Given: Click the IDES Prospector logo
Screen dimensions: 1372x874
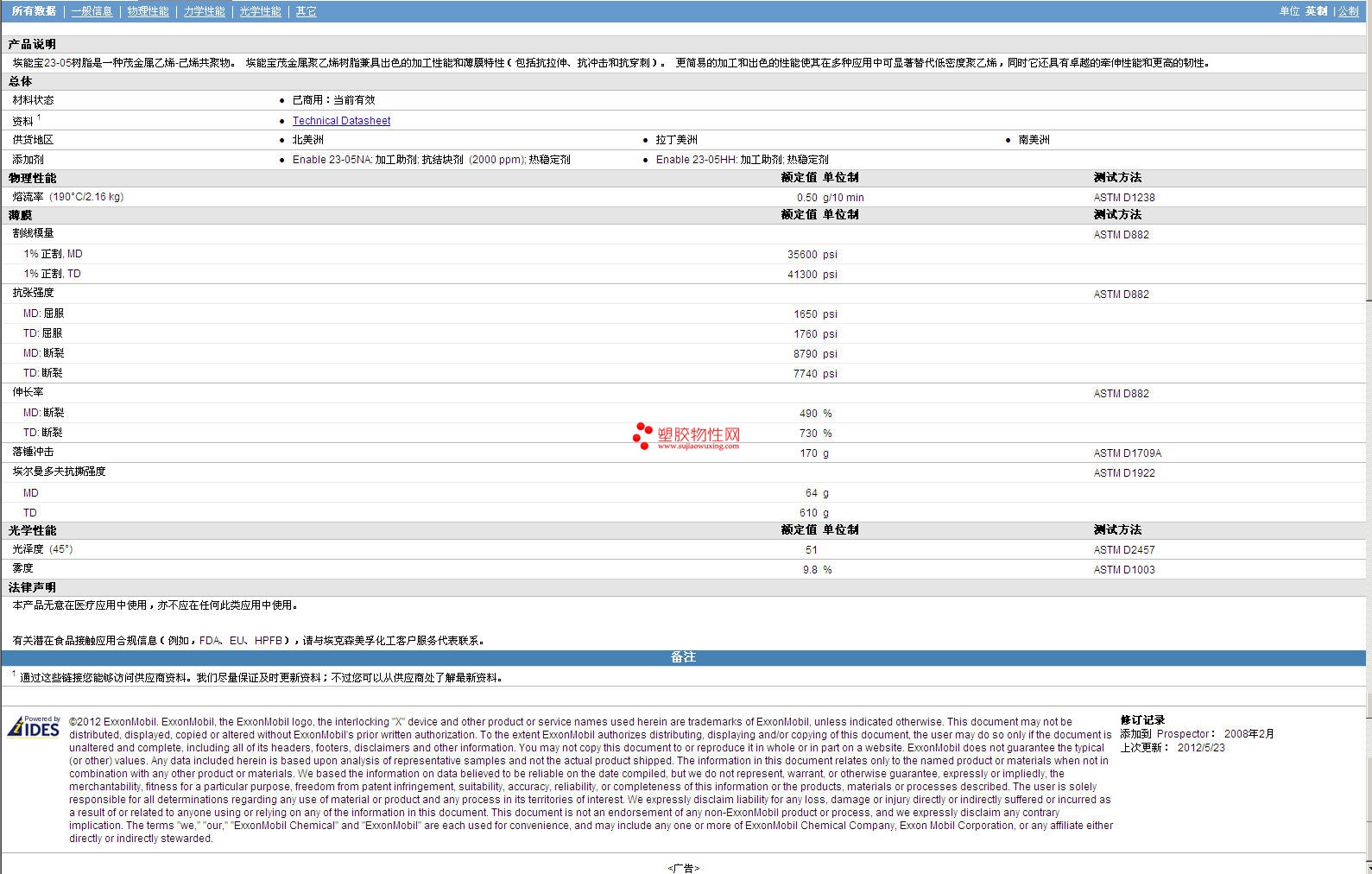Looking at the screenshot, I should (34, 727).
